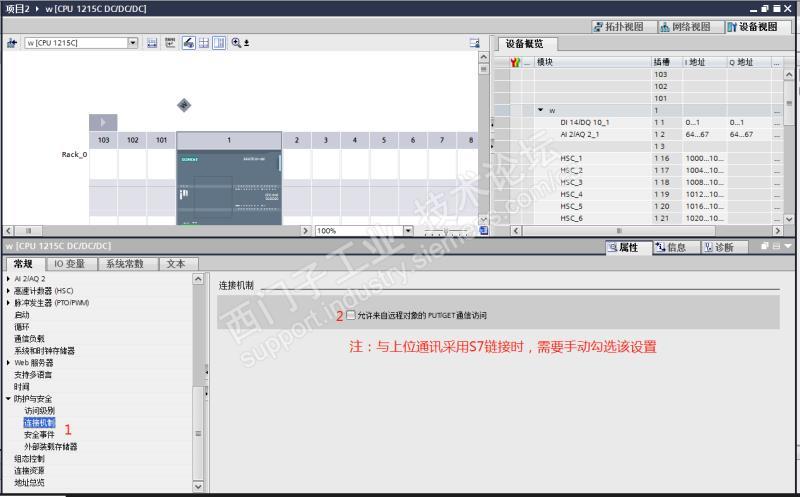
Task: Select 外部装载存储器 in the tree
Action: pyautogui.click(x=51, y=446)
